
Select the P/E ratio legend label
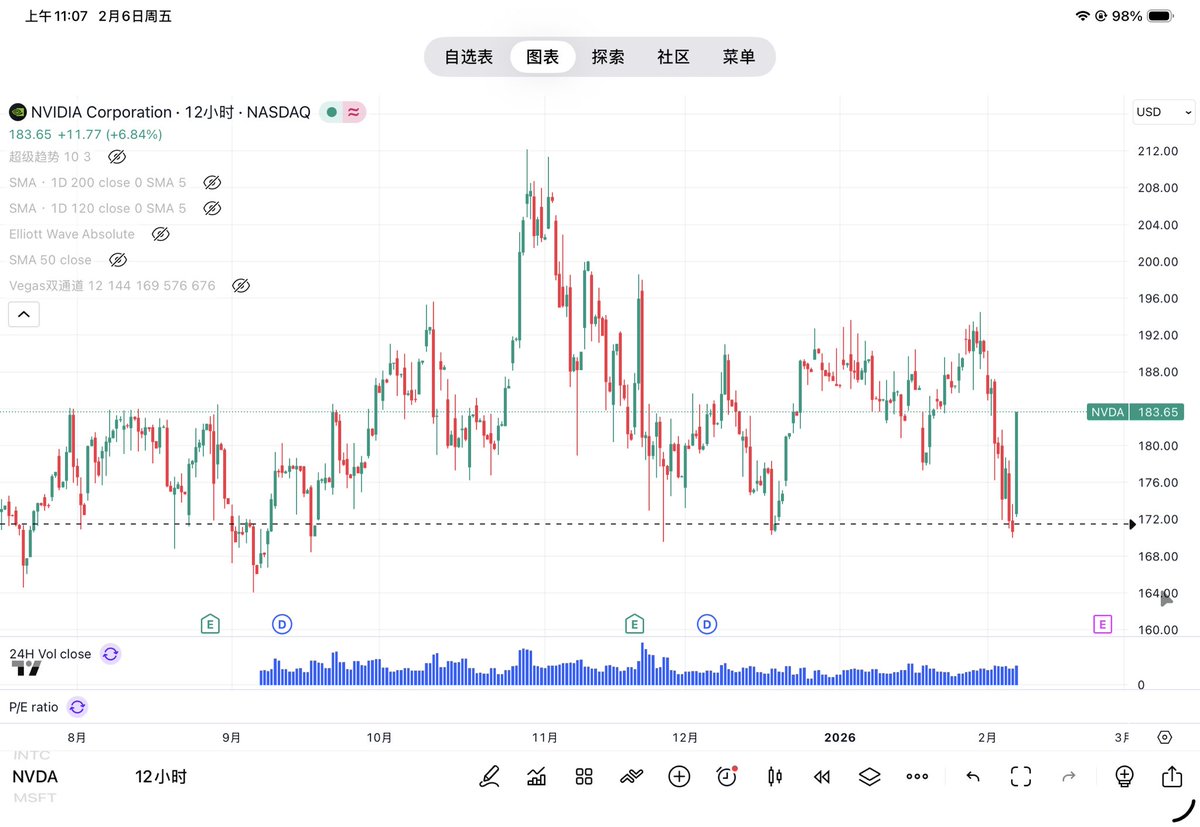click(x=34, y=707)
